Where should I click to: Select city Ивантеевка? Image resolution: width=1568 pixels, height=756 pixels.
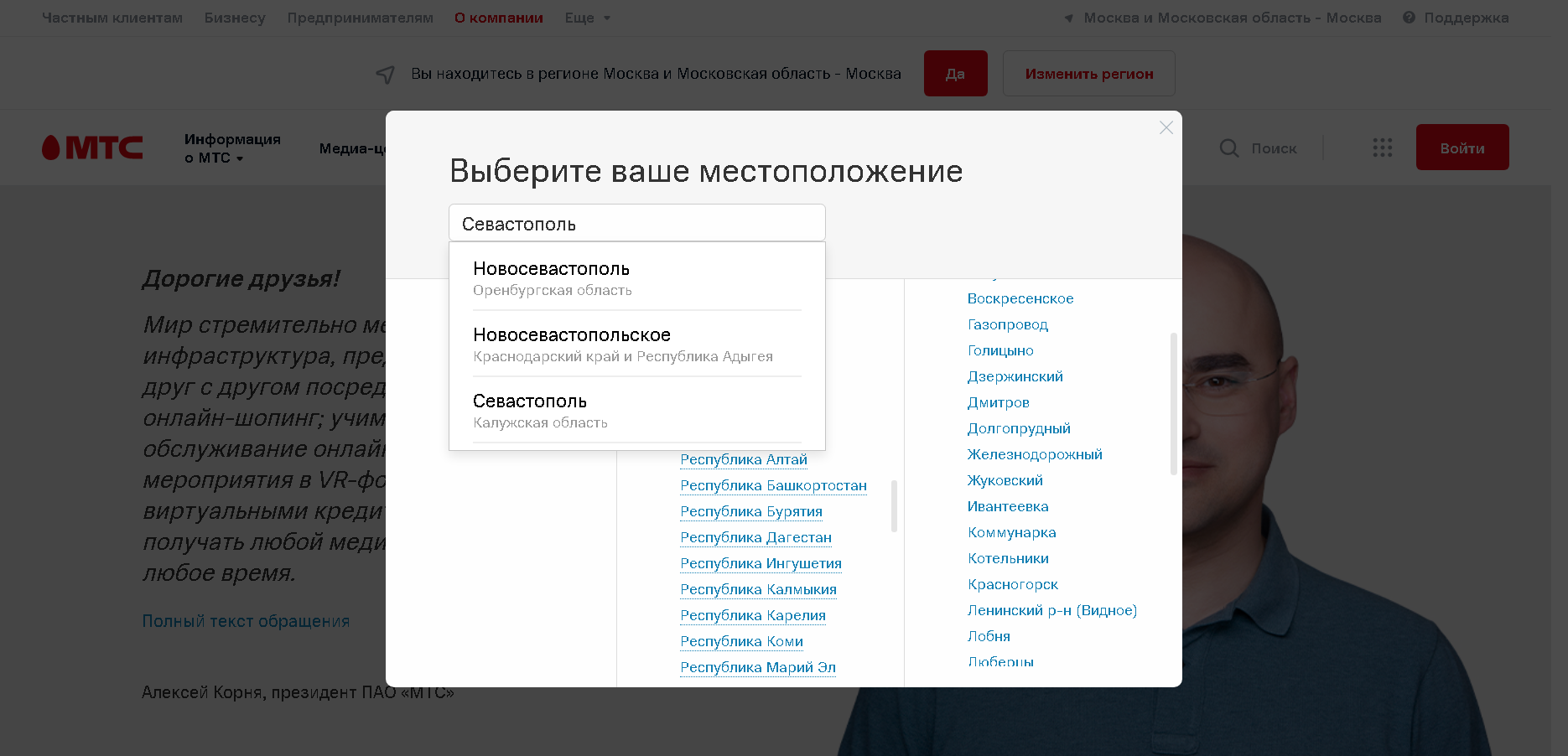(1008, 506)
